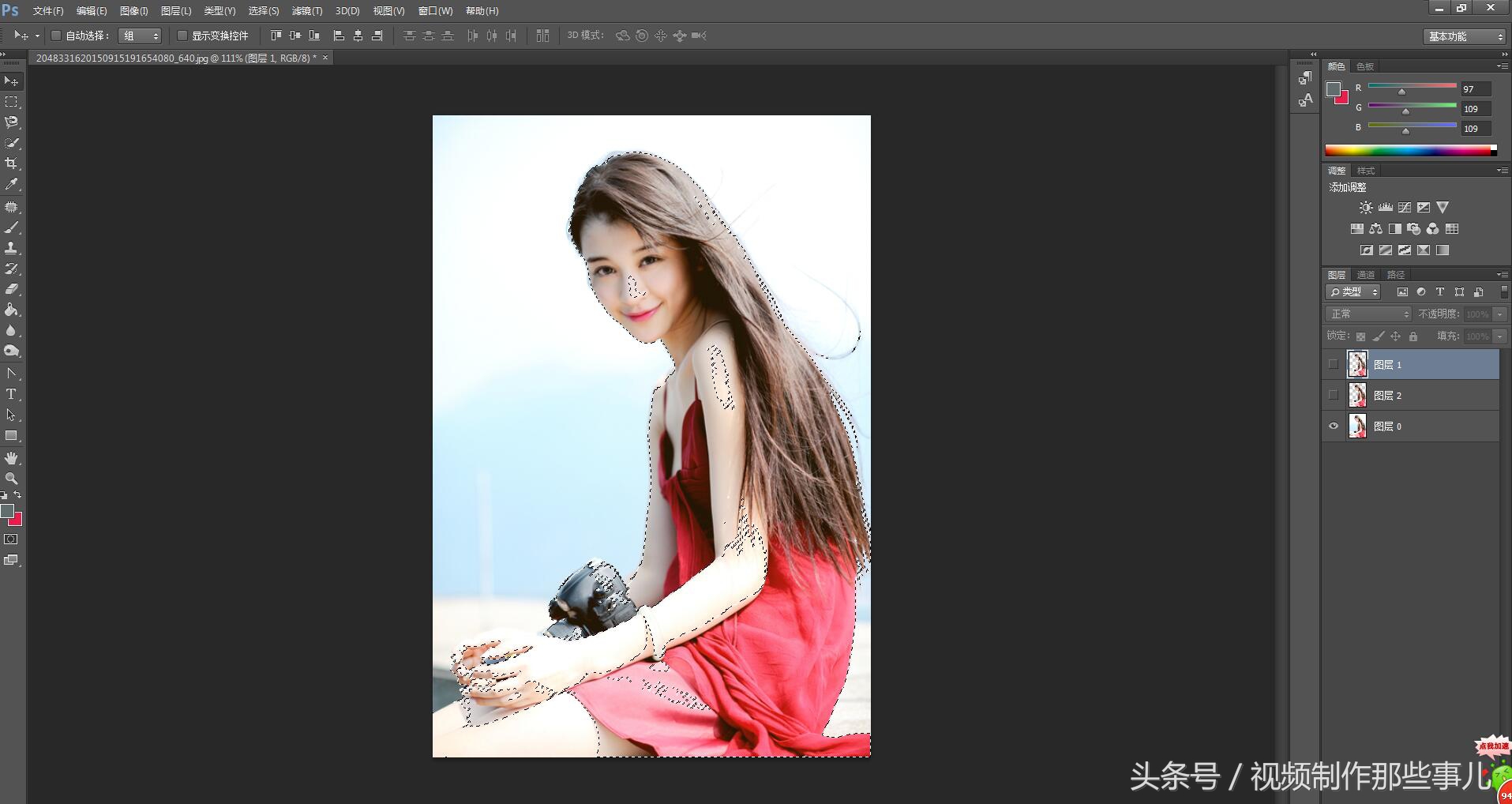1512x804 pixels.
Task: Open the 基本功能 workspace dropdown
Action: pyautogui.click(x=1465, y=36)
